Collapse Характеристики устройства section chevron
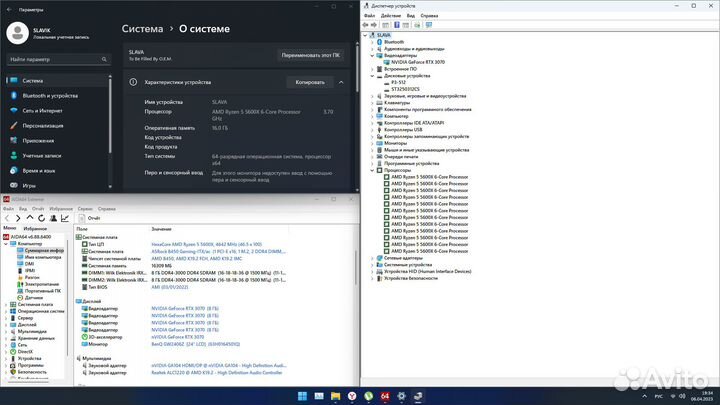Screen dimensions: 720x405 pyautogui.click(x=341, y=82)
